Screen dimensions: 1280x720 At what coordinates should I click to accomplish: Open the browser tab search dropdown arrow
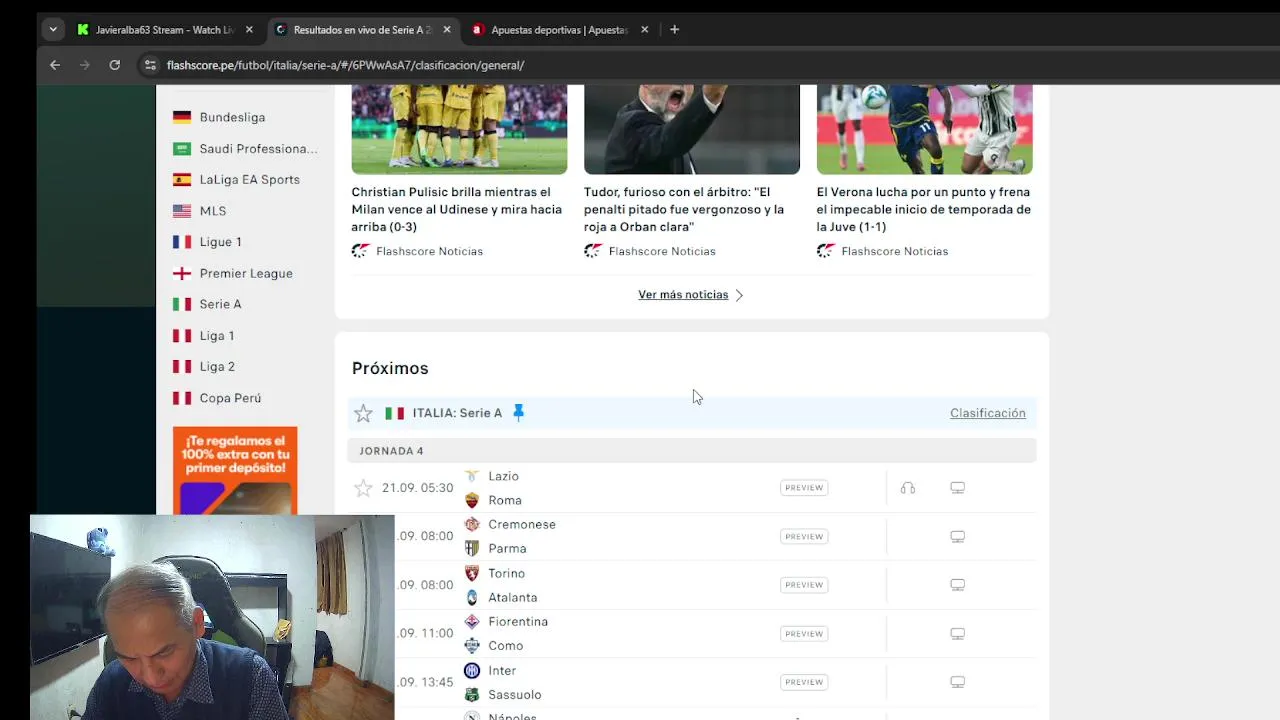tap(53, 30)
